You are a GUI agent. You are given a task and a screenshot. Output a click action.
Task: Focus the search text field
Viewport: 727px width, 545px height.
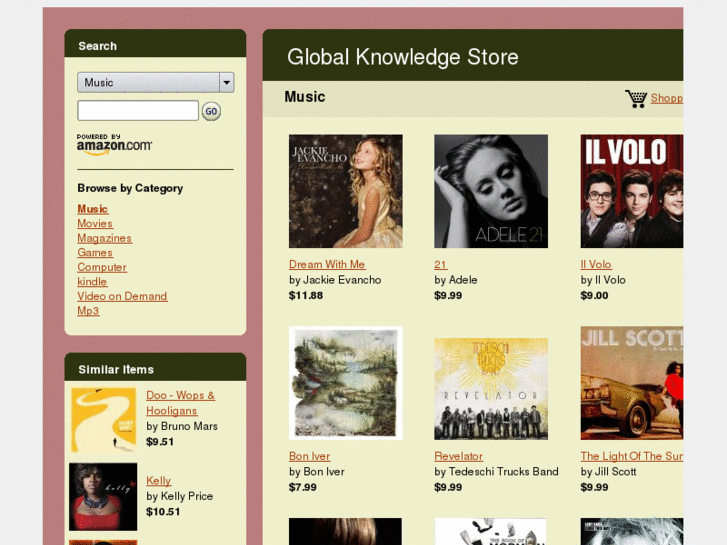point(138,111)
